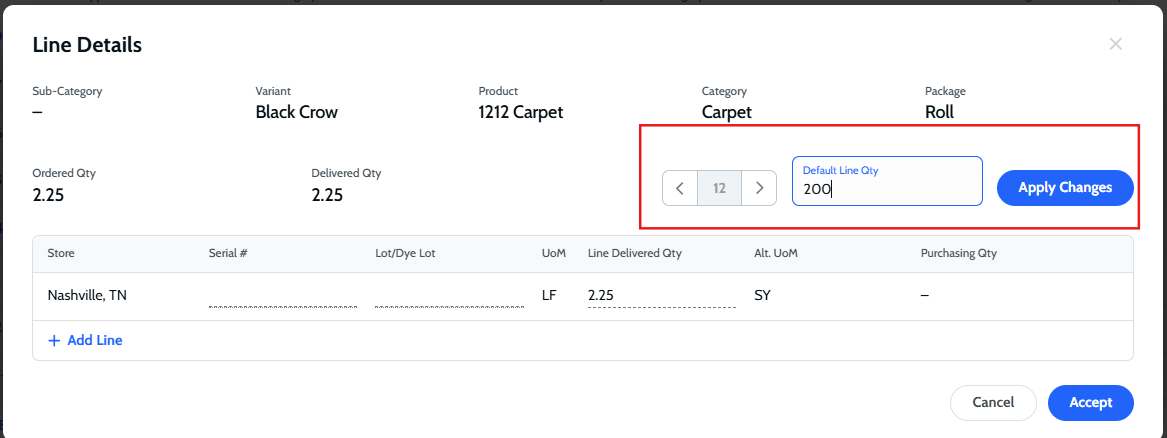1167x438 pixels.
Task: Click the Roll package value
Action: (939, 112)
